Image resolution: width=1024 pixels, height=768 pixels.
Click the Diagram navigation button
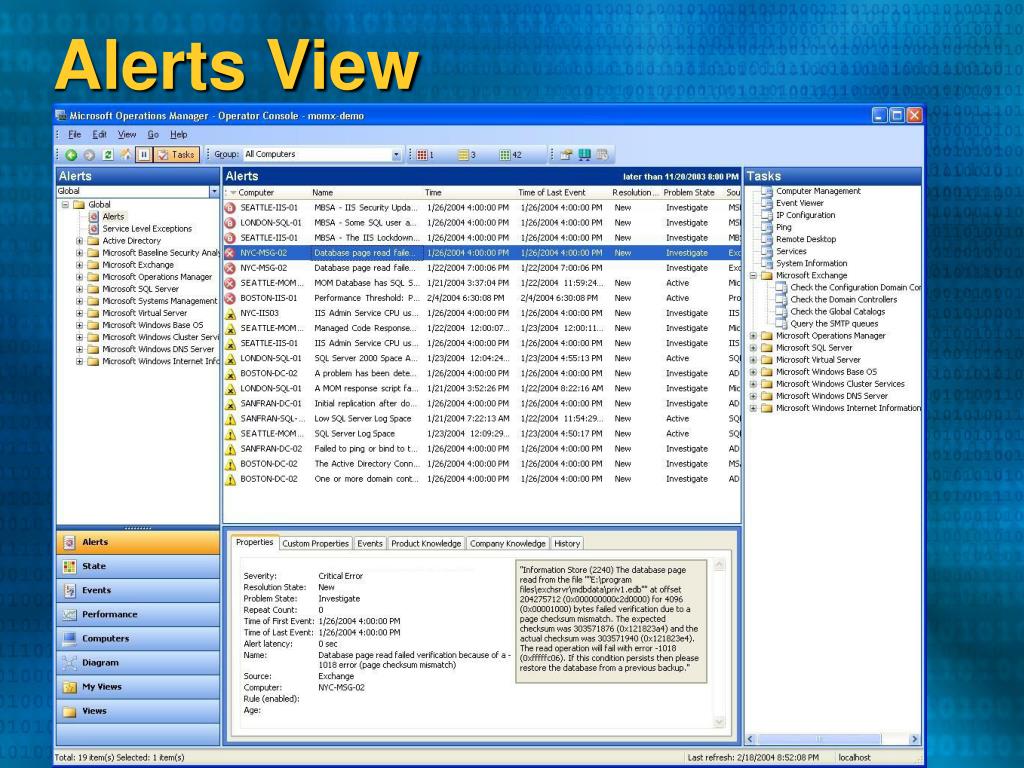[138, 663]
